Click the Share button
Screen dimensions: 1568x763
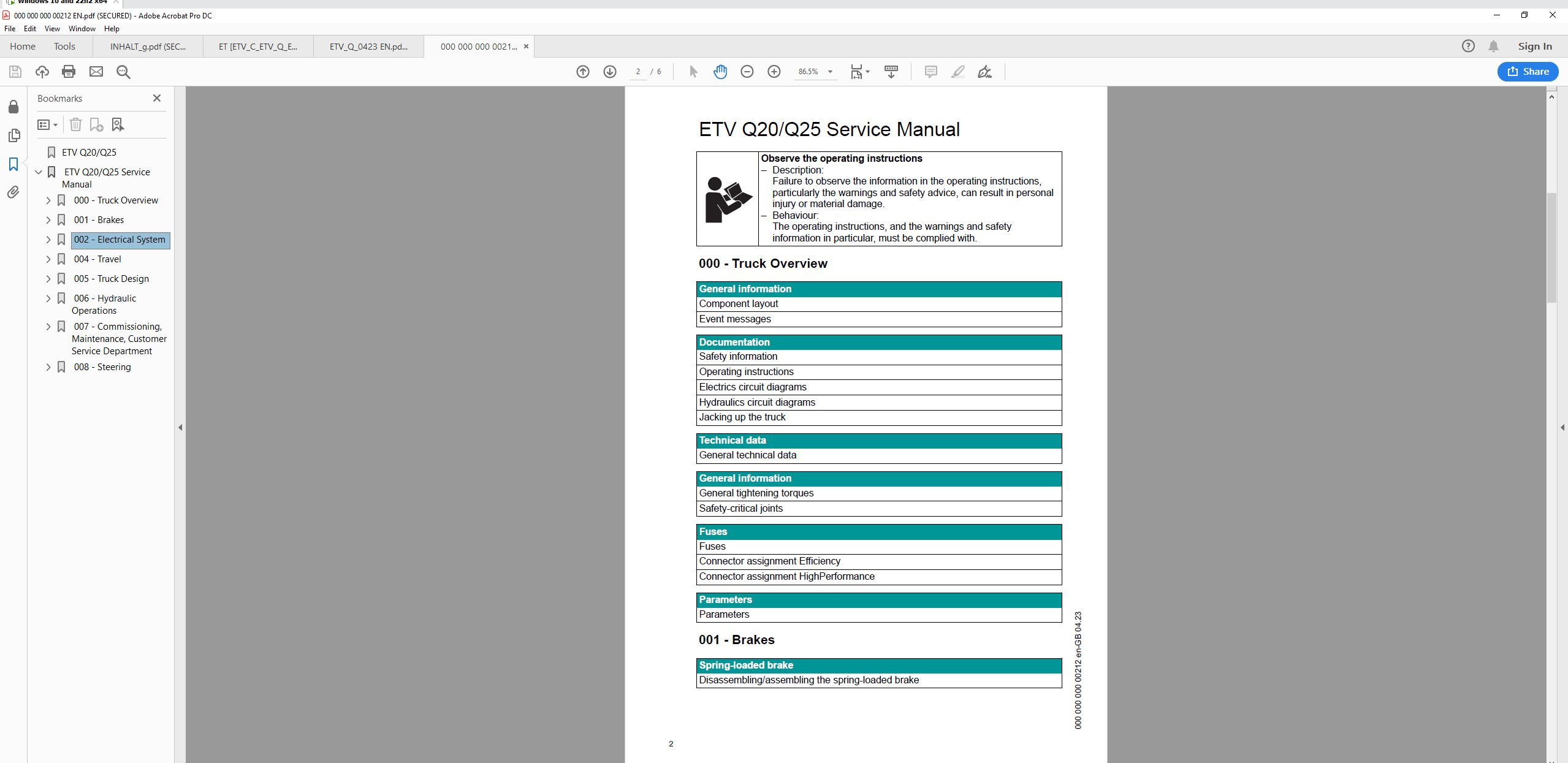tap(1528, 72)
